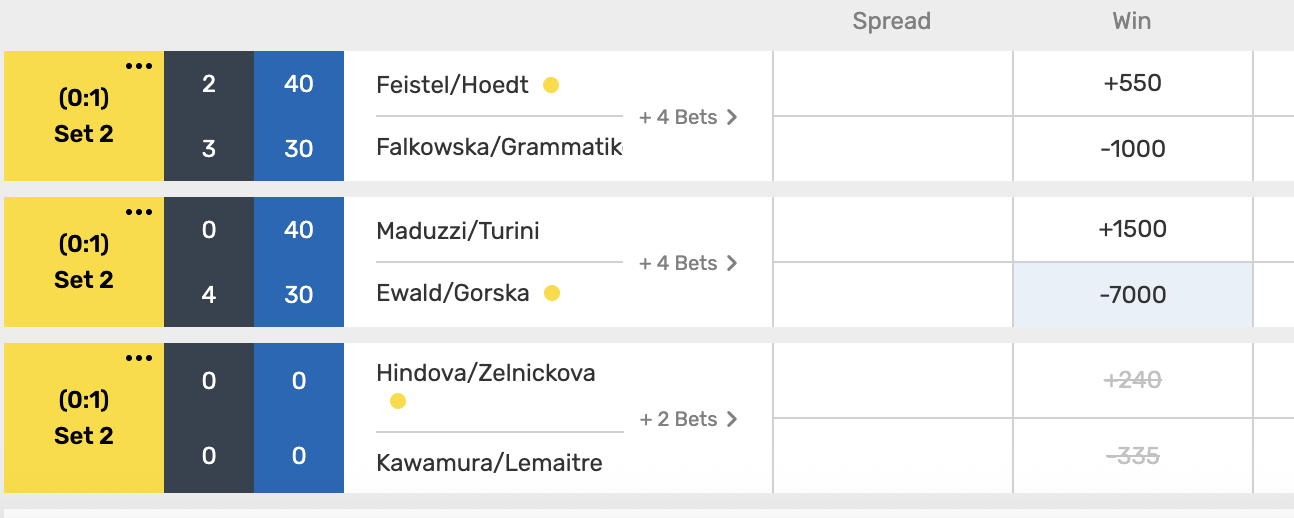Open three-dots menu for Feistel/Hoedt match

pos(139,67)
